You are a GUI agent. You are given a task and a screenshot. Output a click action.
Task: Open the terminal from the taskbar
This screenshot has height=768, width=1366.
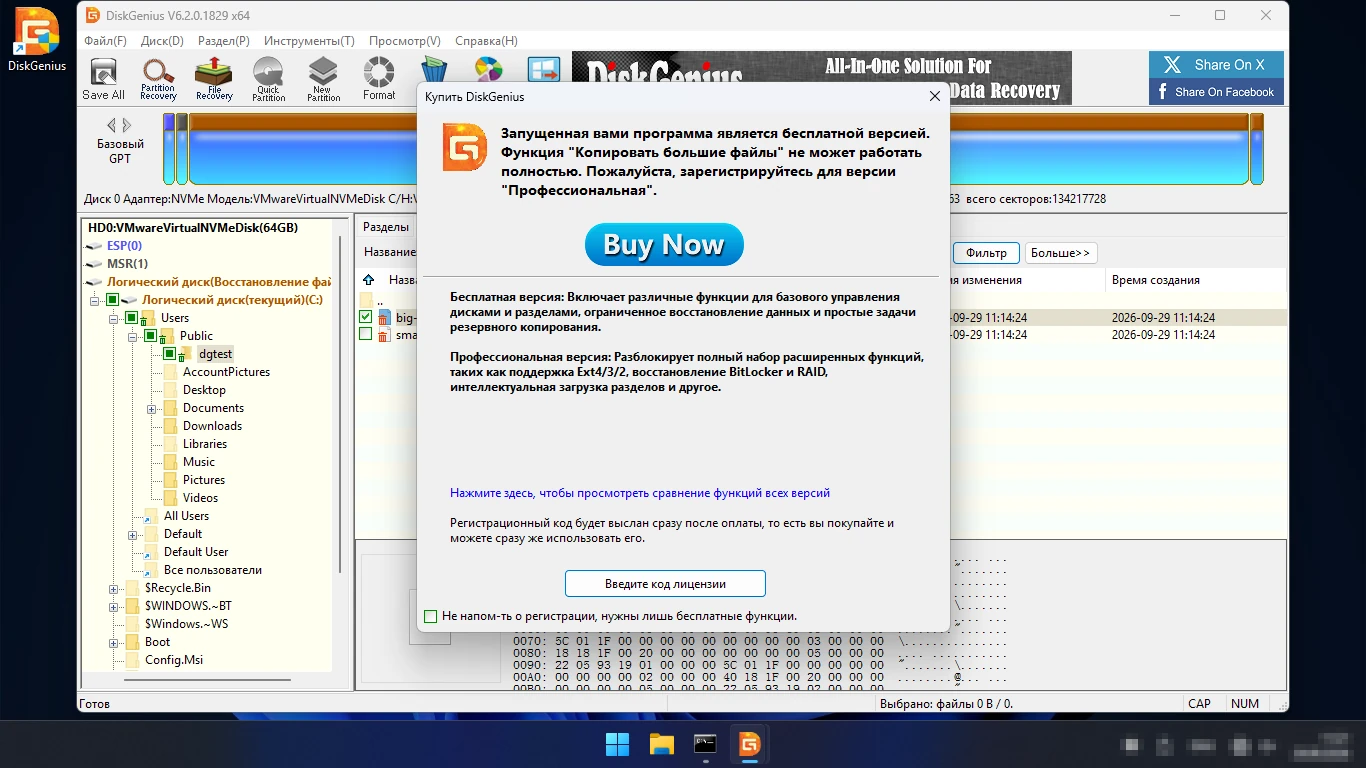coord(706,744)
